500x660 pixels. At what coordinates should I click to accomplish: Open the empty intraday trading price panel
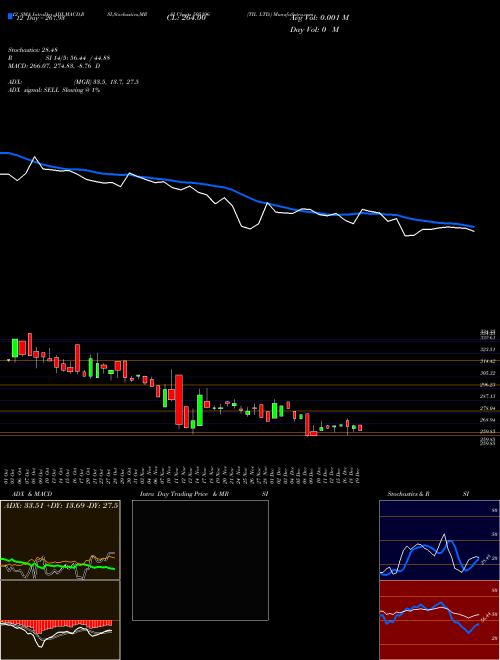tap(200, 560)
